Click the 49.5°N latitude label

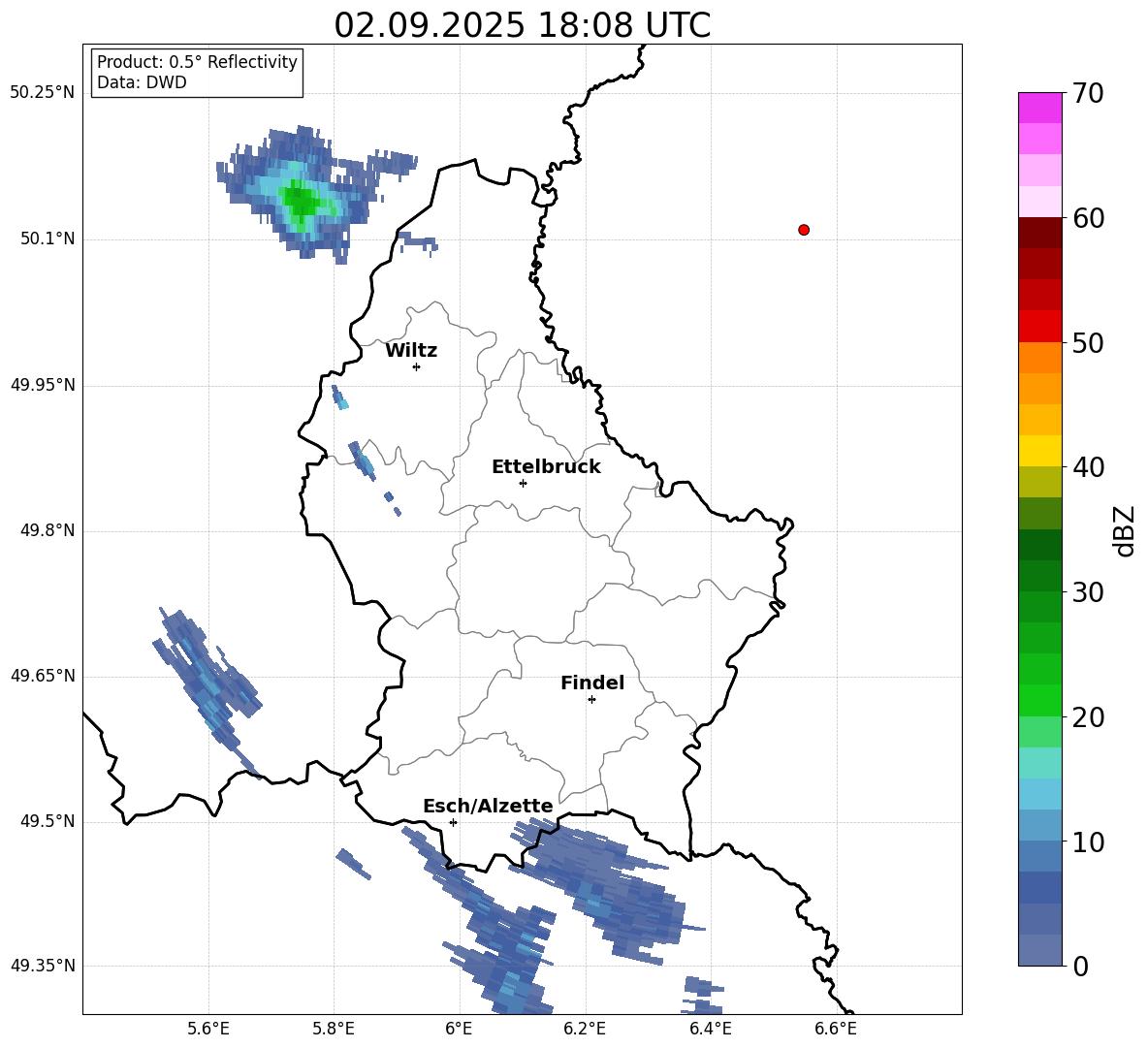48,821
